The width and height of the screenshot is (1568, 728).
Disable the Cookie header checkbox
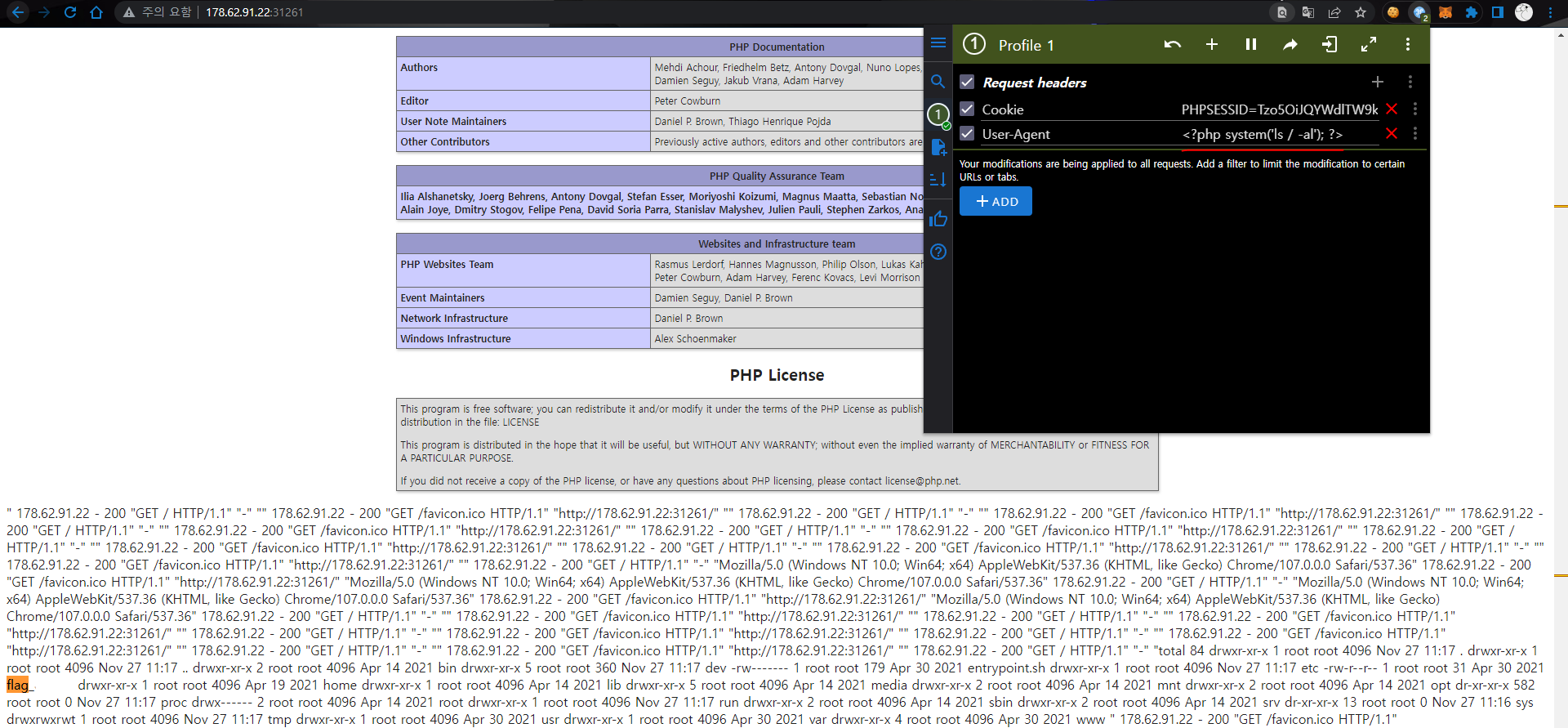967,109
